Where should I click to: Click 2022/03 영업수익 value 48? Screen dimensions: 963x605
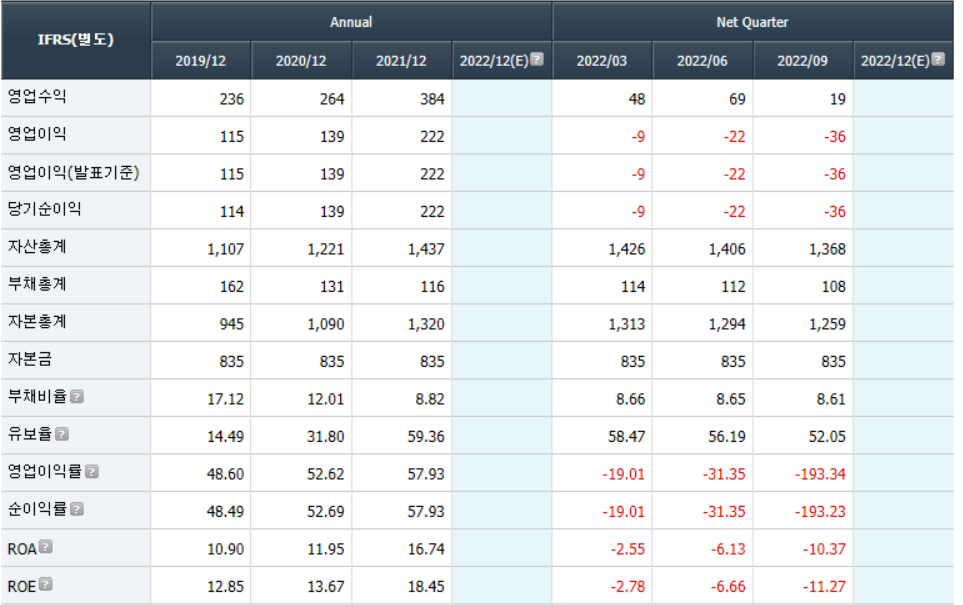637,99
